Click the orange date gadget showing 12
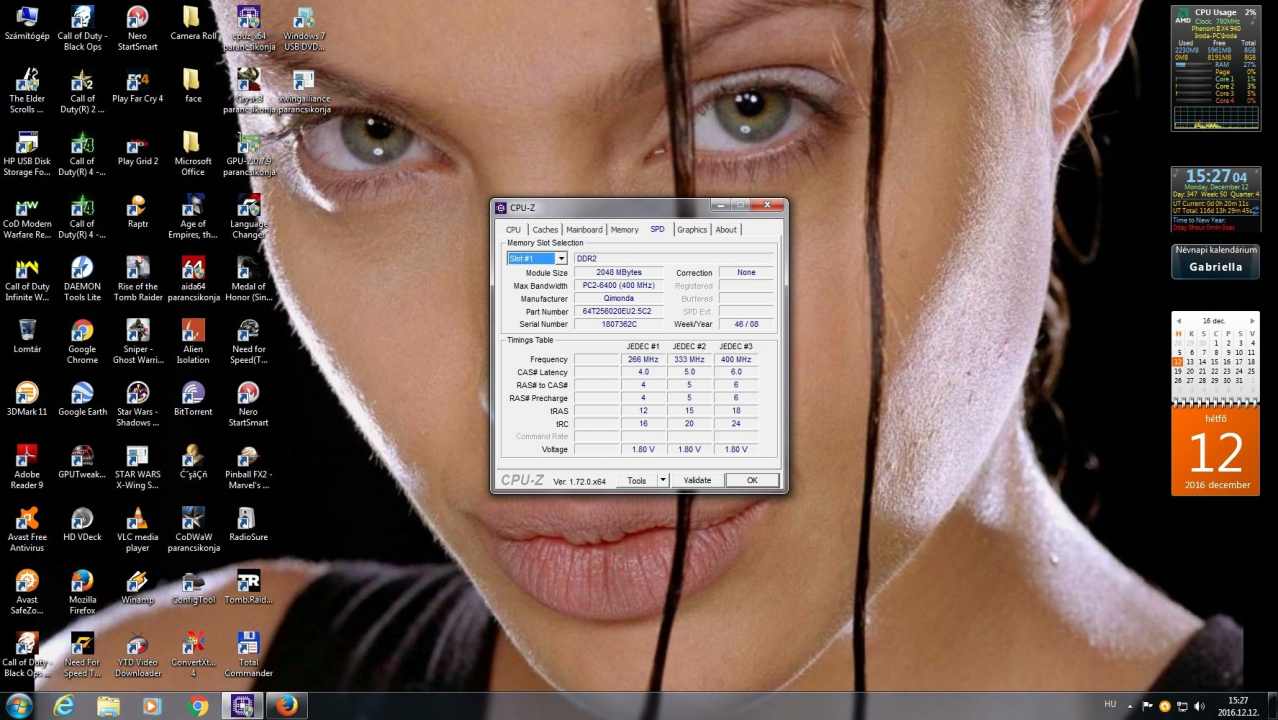Viewport: 1278px width, 720px height. click(1215, 451)
